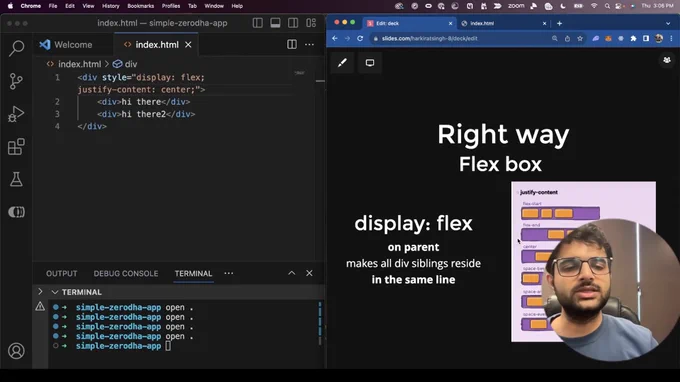This screenshot has height=382, width=680.
Task: Close the 'Edit: deck' browser tab
Action: [450, 23]
